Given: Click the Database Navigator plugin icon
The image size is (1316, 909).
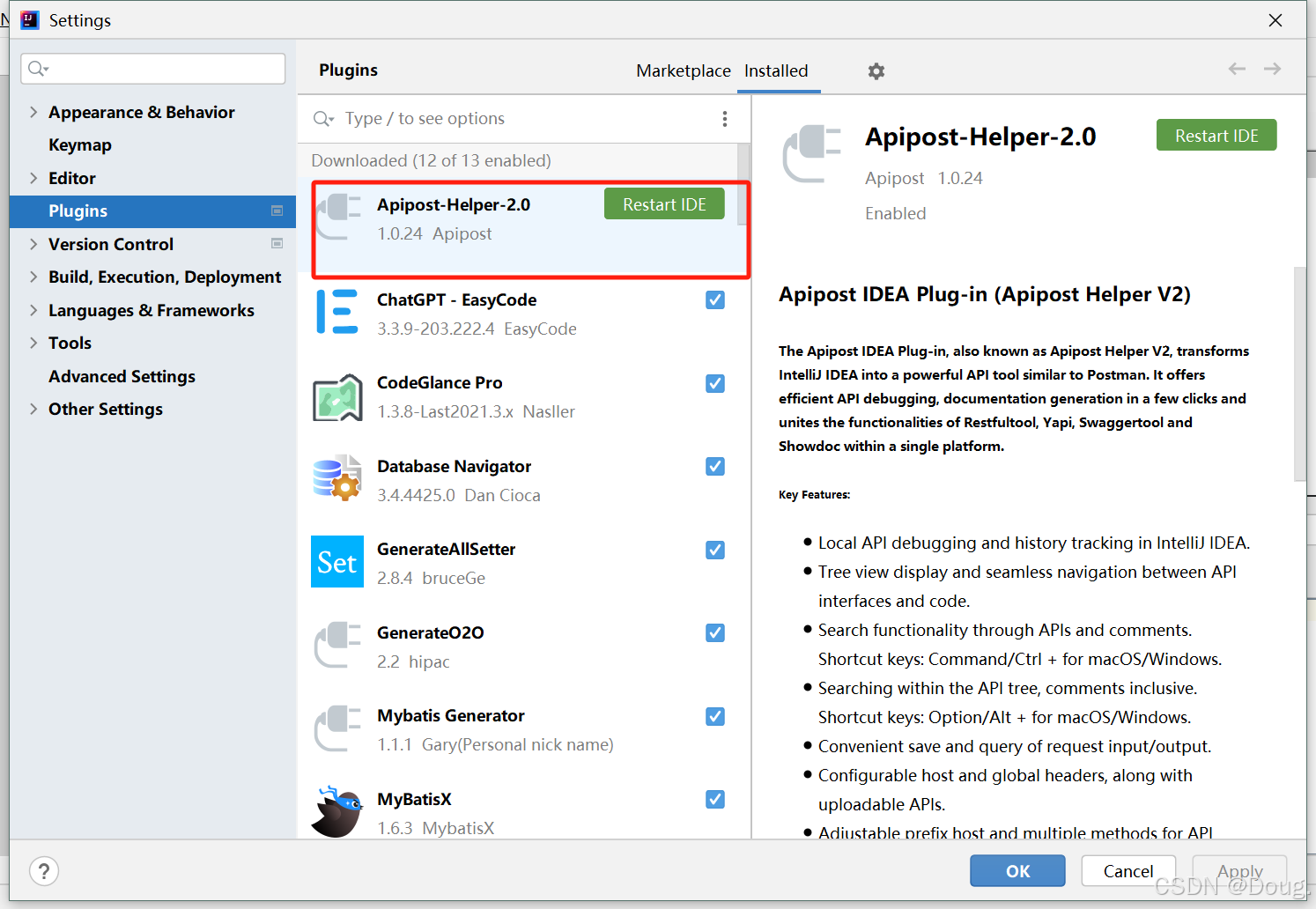Looking at the screenshot, I should [337, 478].
